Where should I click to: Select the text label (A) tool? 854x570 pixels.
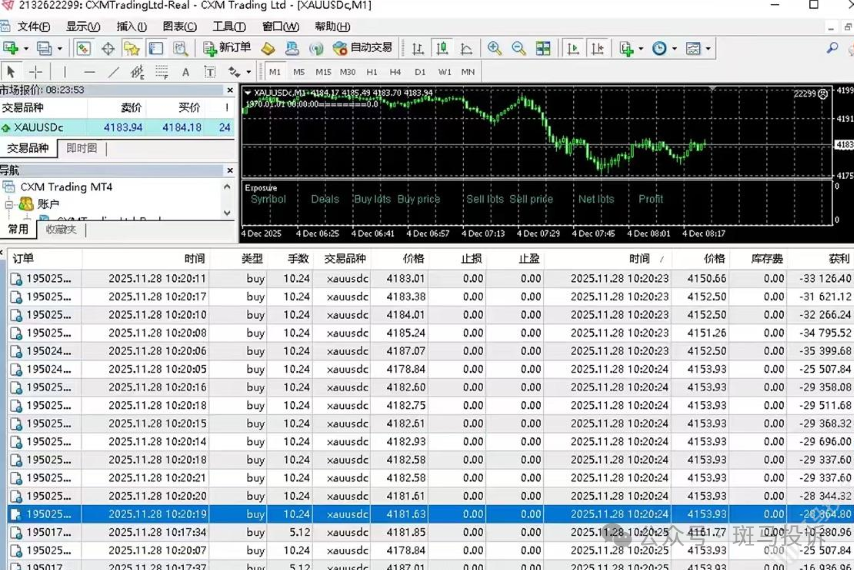coord(186,72)
